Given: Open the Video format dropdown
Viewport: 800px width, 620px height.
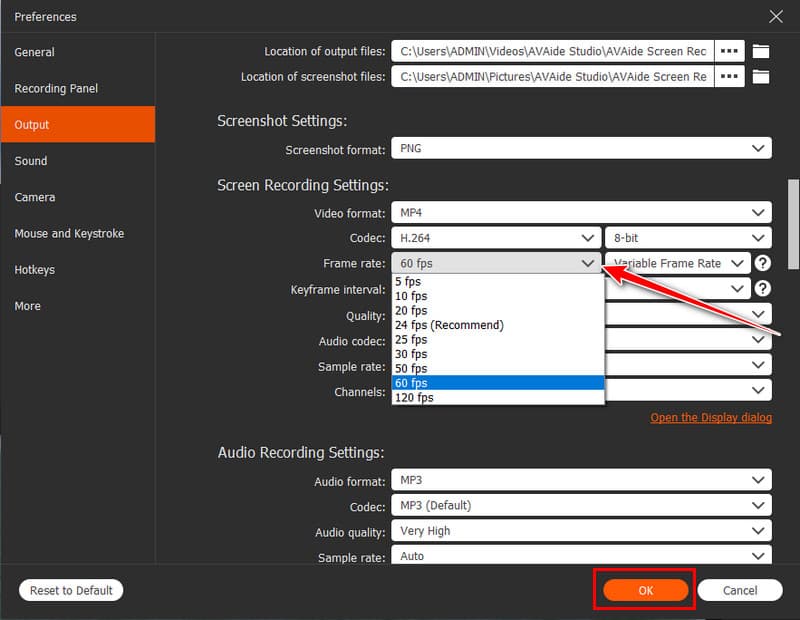Looking at the screenshot, I should click(x=580, y=213).
